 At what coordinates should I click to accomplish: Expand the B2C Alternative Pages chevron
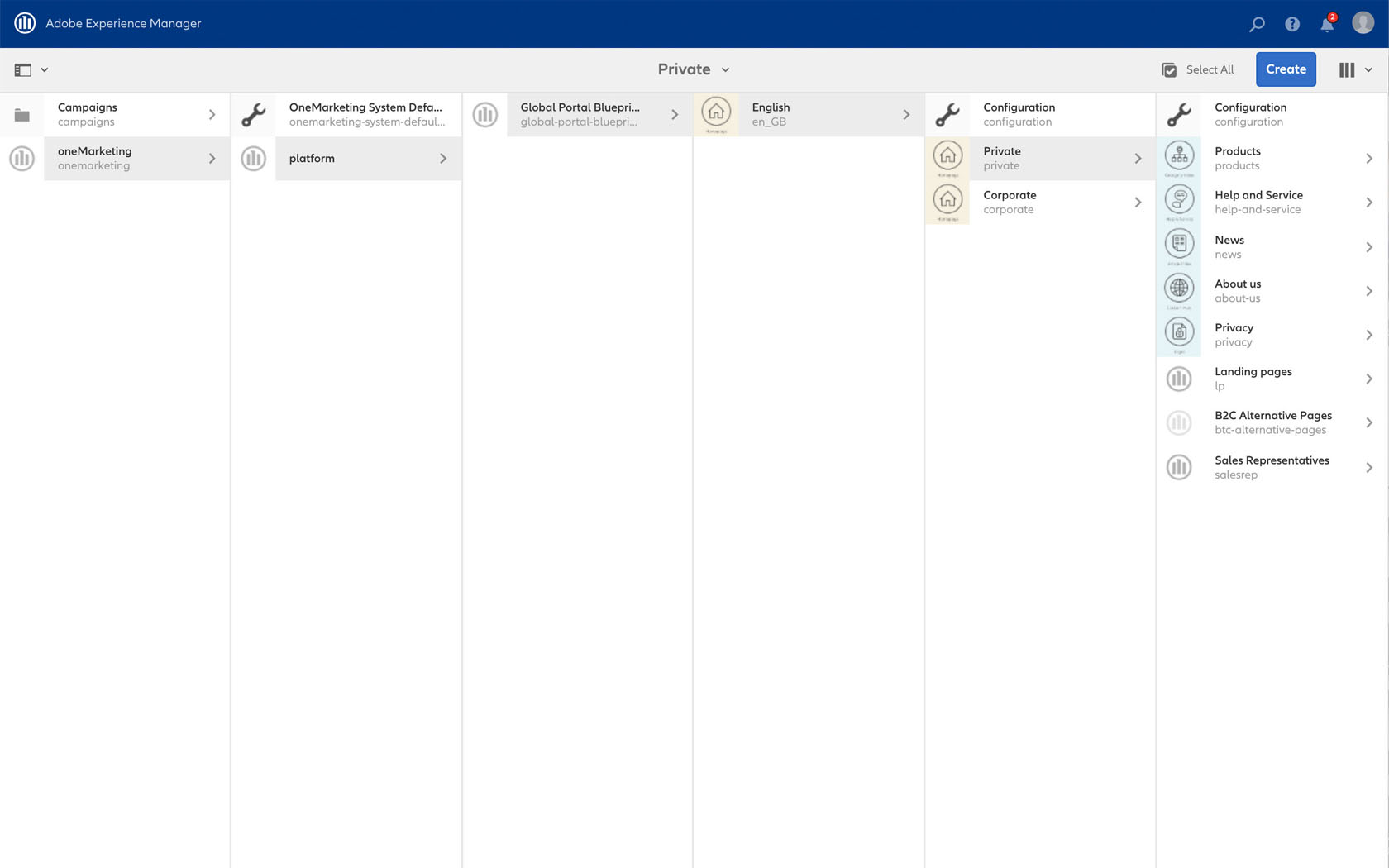click(x=1369, y=423)
